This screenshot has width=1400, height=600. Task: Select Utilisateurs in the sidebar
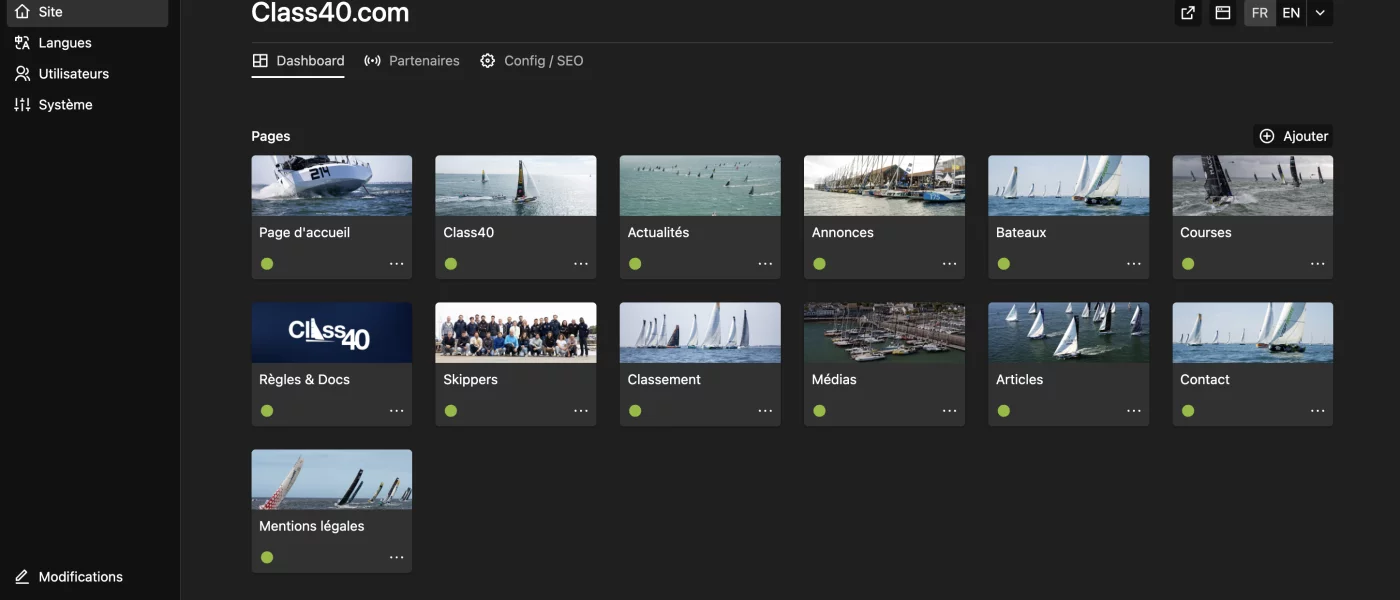click(87, 74)
